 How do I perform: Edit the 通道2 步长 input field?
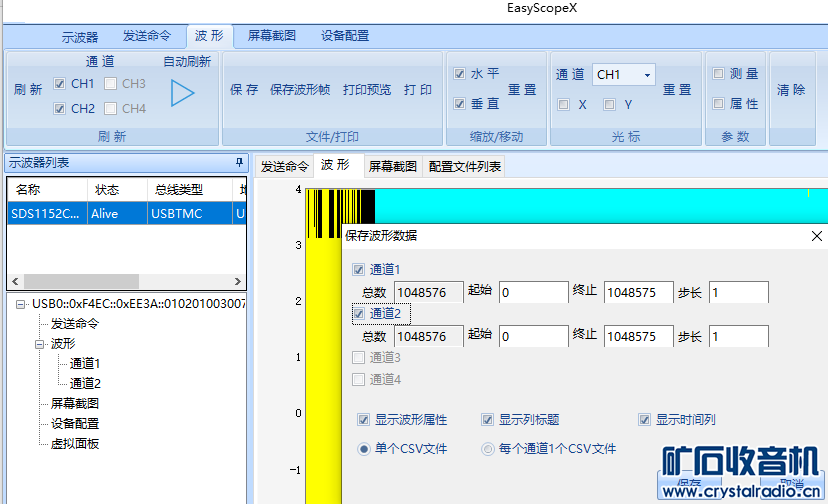[738, 336]
